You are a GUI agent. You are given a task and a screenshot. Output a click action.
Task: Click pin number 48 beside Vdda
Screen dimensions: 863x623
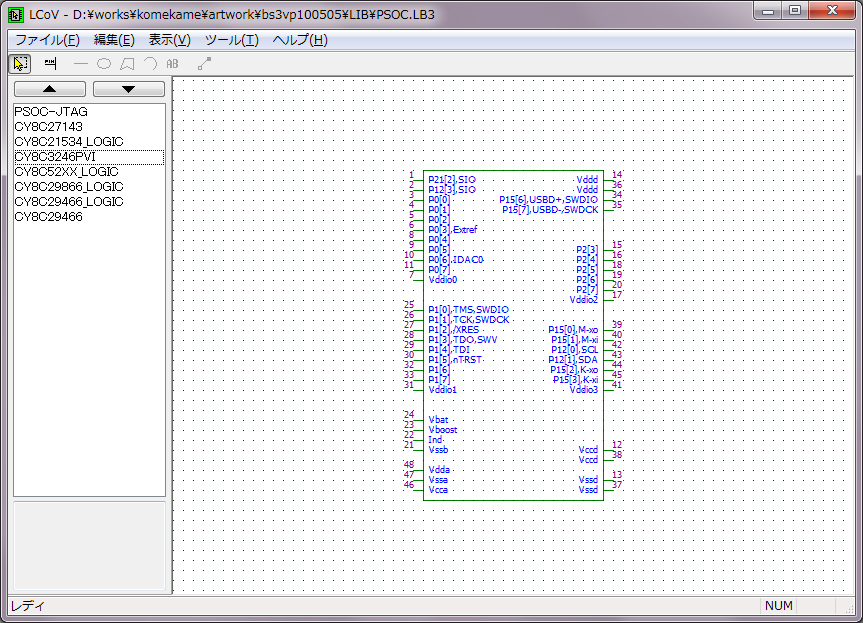(409, 464)
